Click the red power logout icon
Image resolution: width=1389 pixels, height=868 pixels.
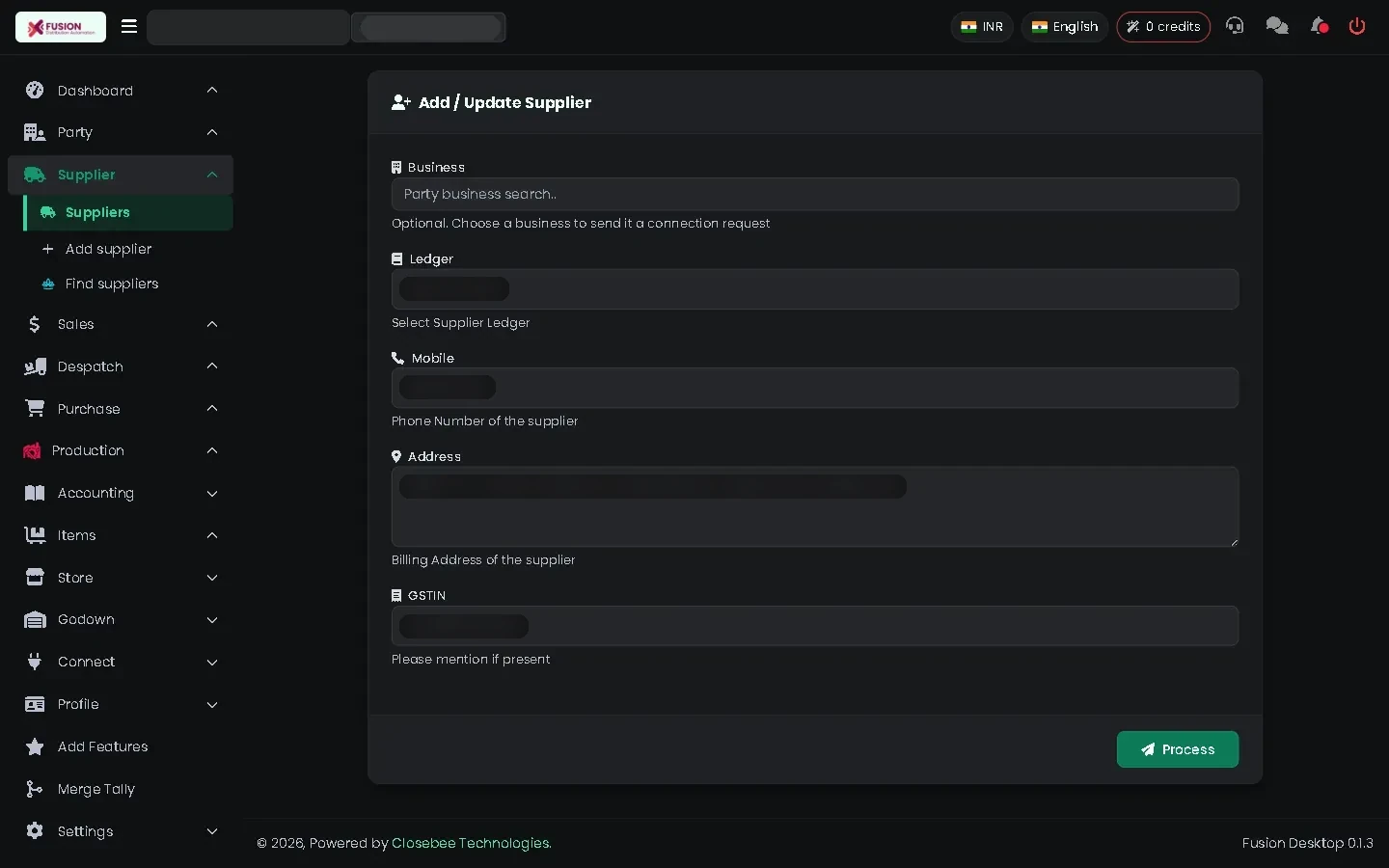click(1357, 26)
